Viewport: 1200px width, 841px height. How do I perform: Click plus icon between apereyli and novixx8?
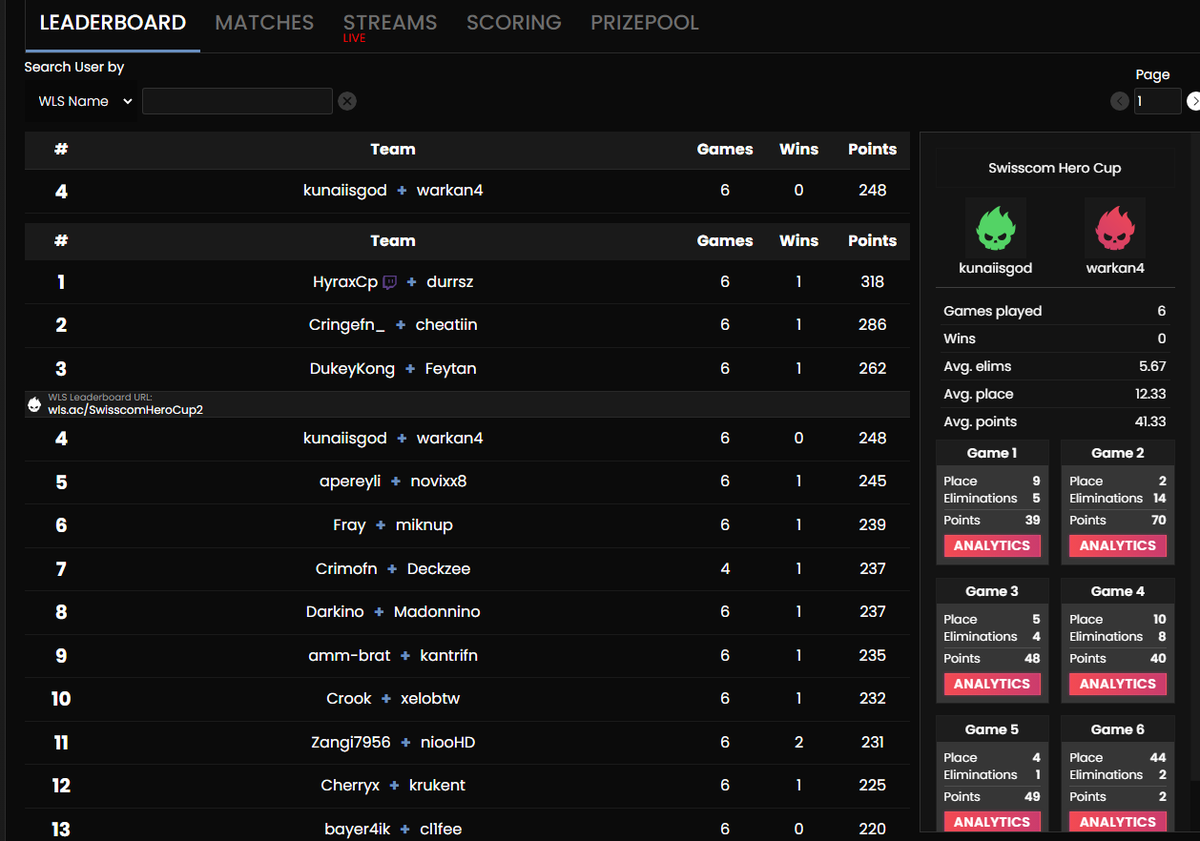click(x=395, y=482)
